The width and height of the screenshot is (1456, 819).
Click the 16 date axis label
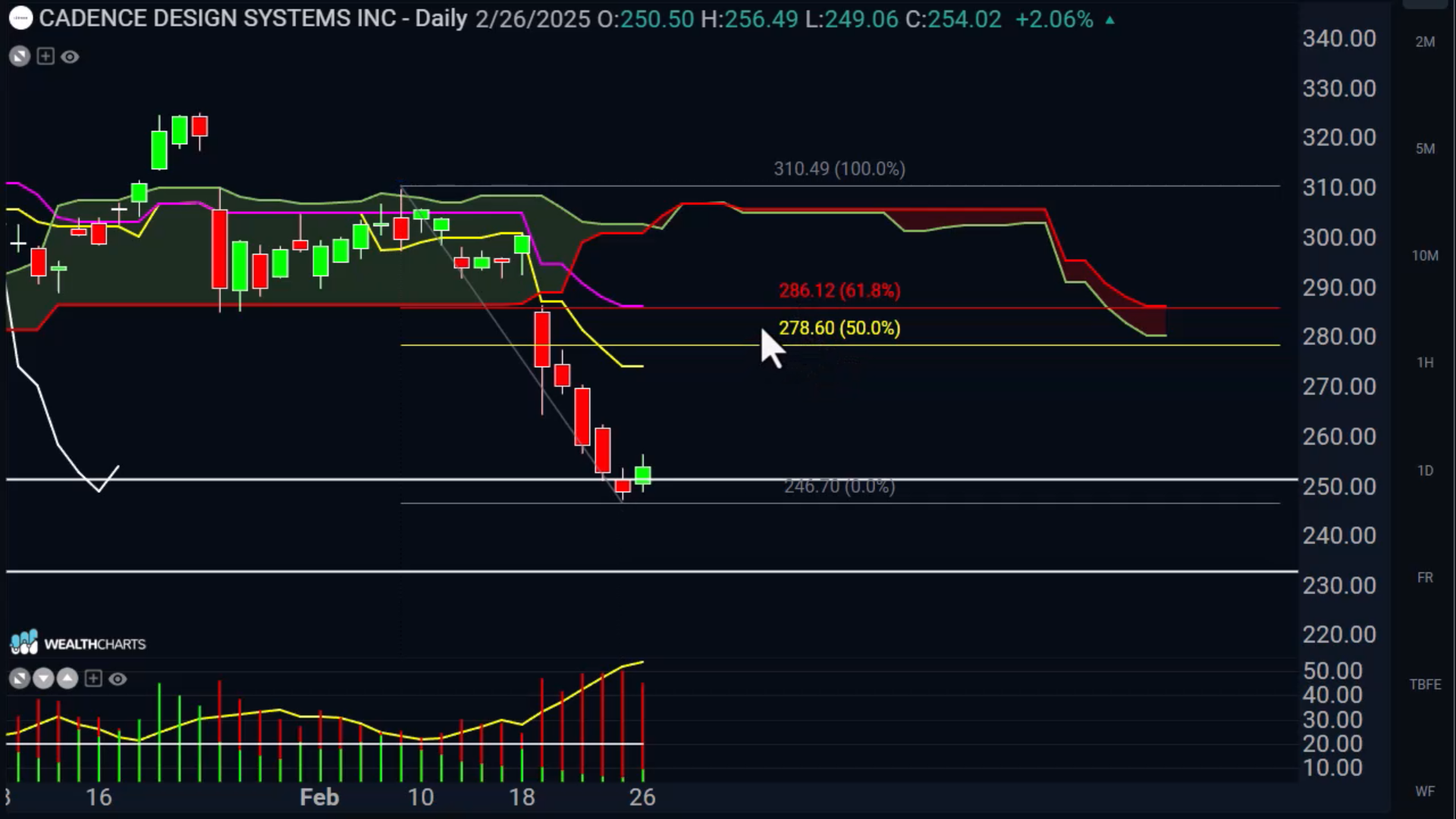pyautogui.click(x=99, y=797)
